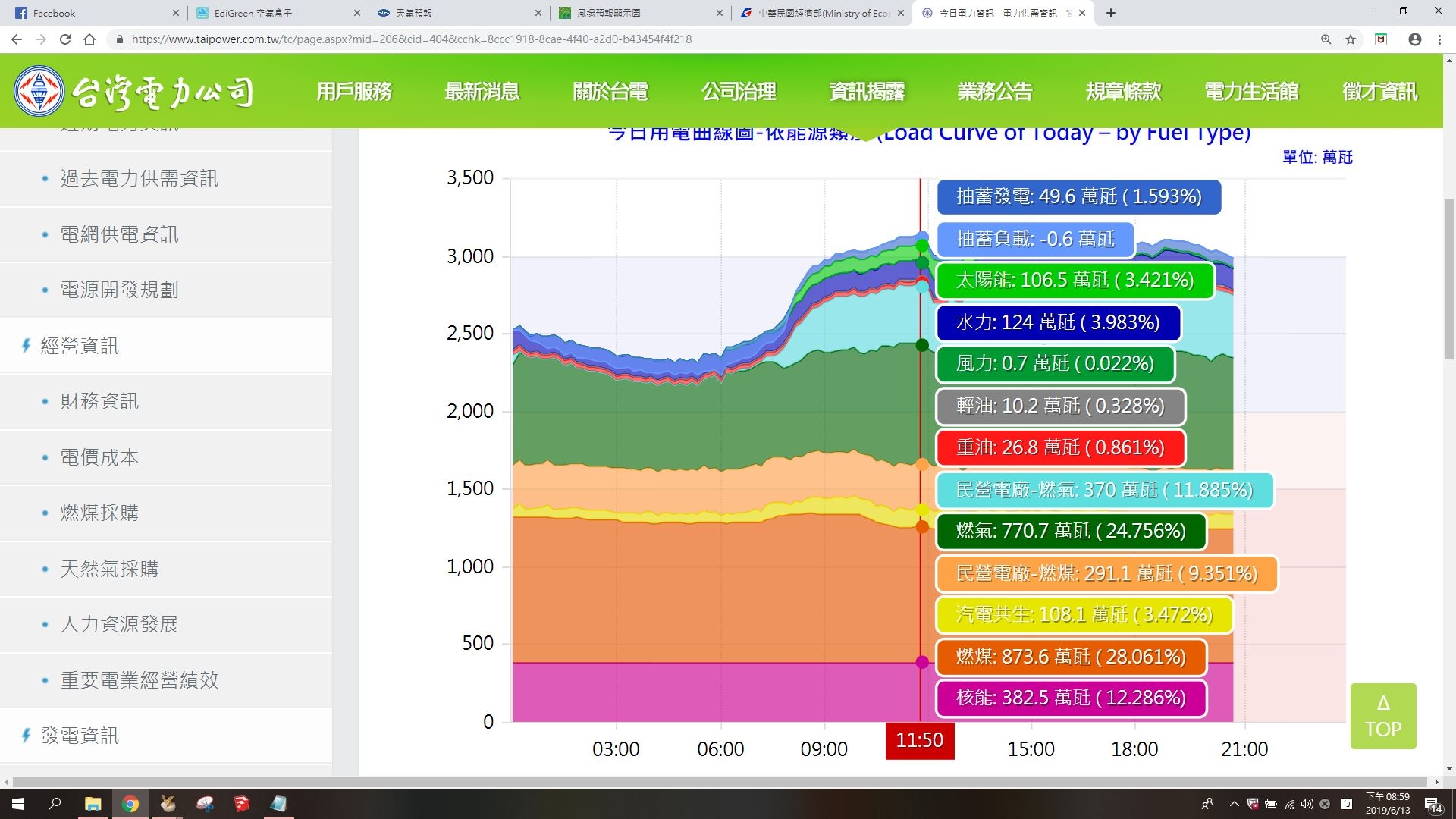Open the 用戶服務 menu

pyautogui.click(x=354, y=91)
